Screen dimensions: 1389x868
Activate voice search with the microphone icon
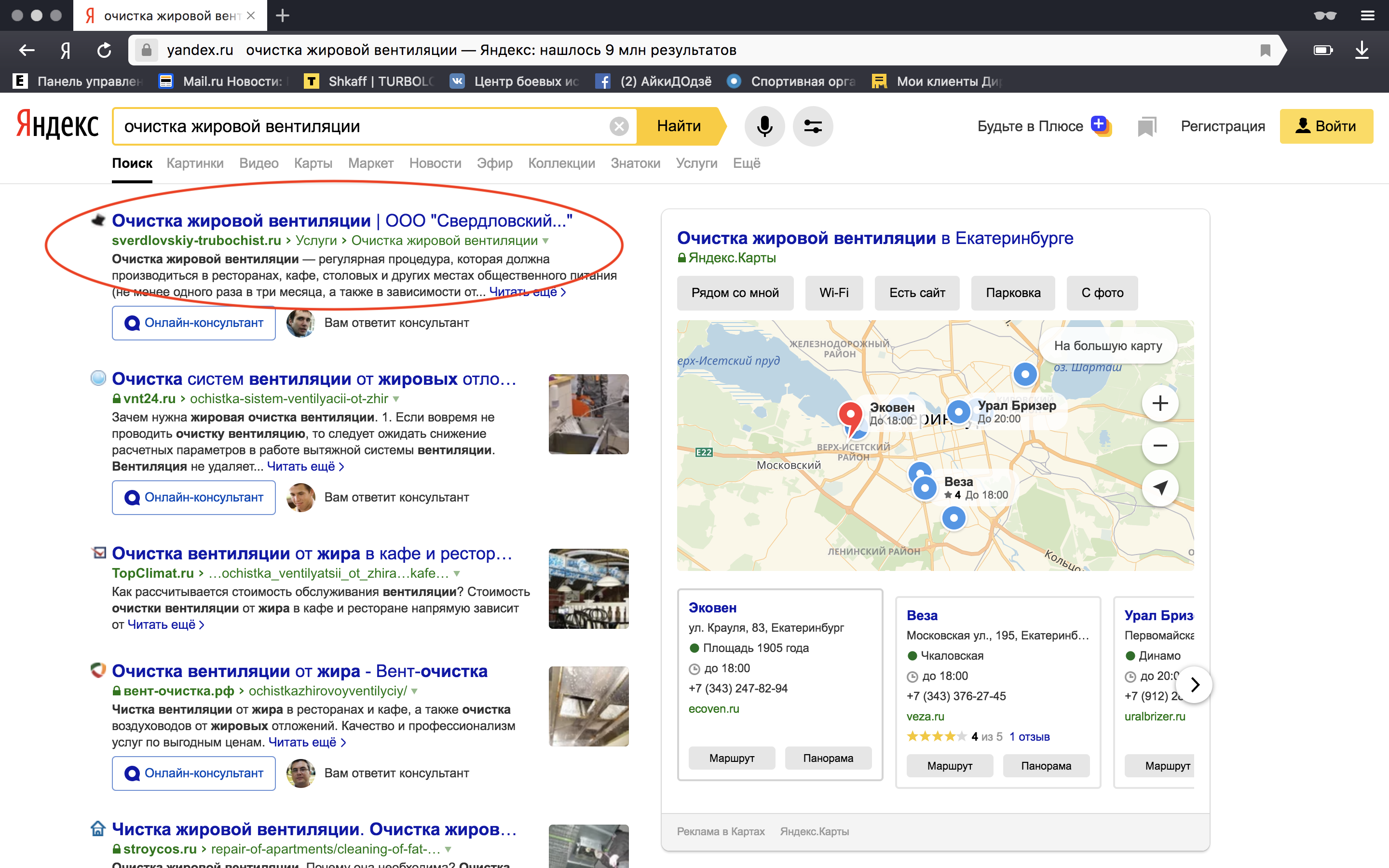tap(765, 126)
